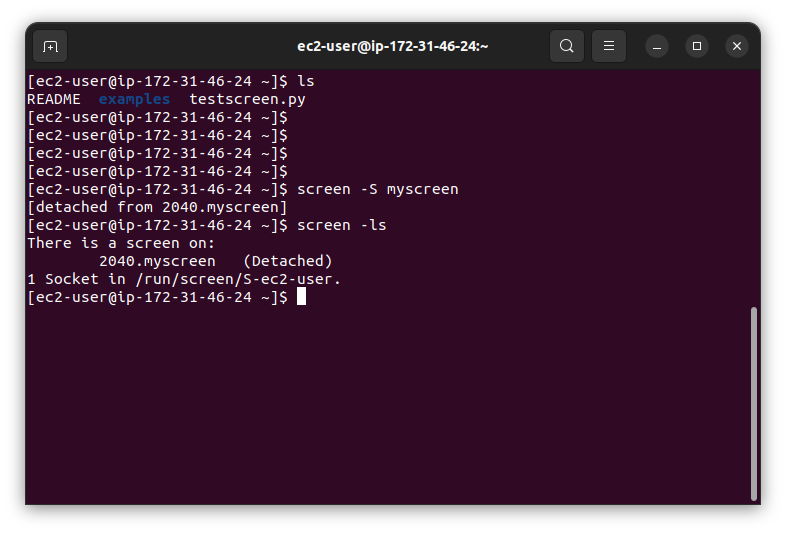Screen dimensions: 786x533
Task: Click the README filename in ls output
Action: (54, 99)
